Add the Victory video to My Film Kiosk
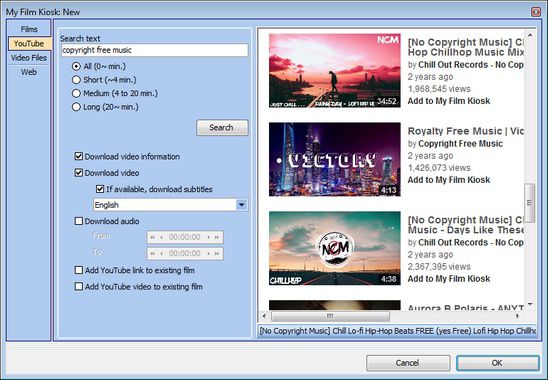This screenshot has height=380, width=548. (x=449, y=180)
